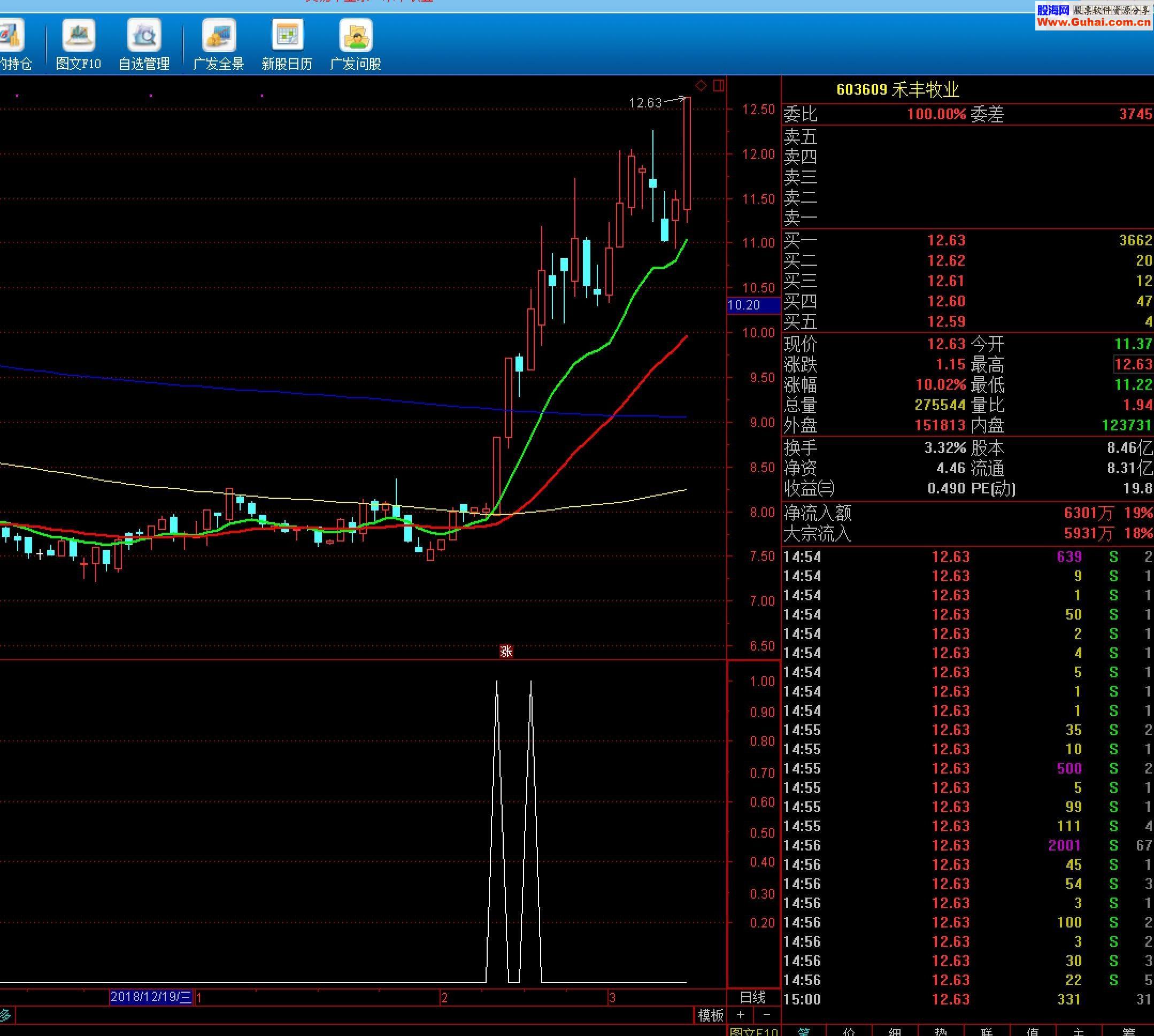The height and width of the screenshot is (1036, 1154).
Task: Click the 收益(三) value 0.490
Action: click(x=946, y=489)
